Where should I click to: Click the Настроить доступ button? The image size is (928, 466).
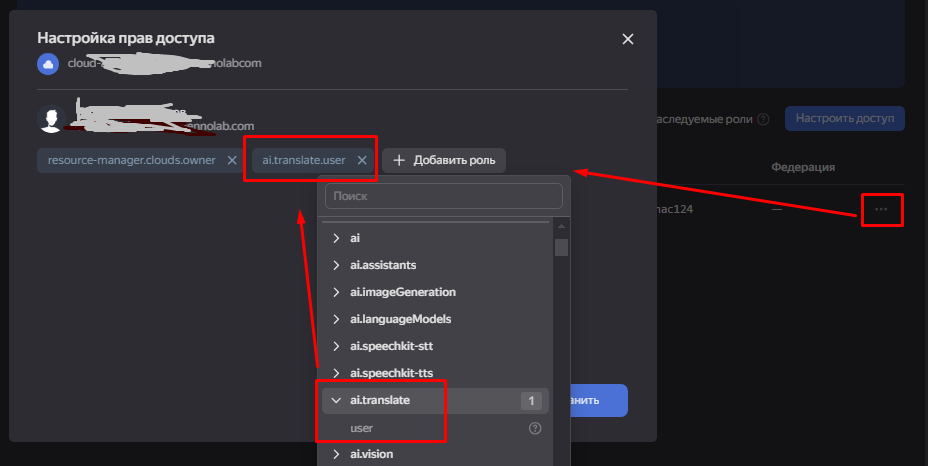coord(844,119)
